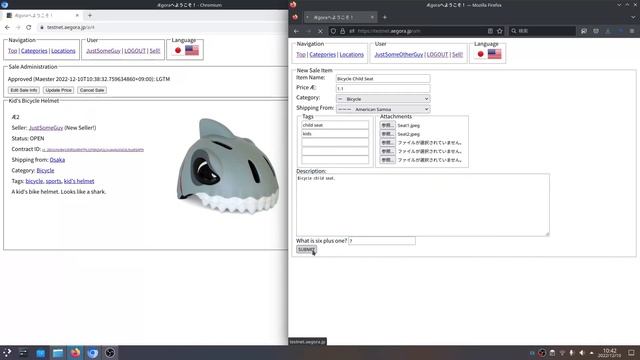Image resolution: width=640 pixels, height=360 pixels.
Task: Open a new tab in Chromium
Action: pyautogui.click(x=90, y=16)
